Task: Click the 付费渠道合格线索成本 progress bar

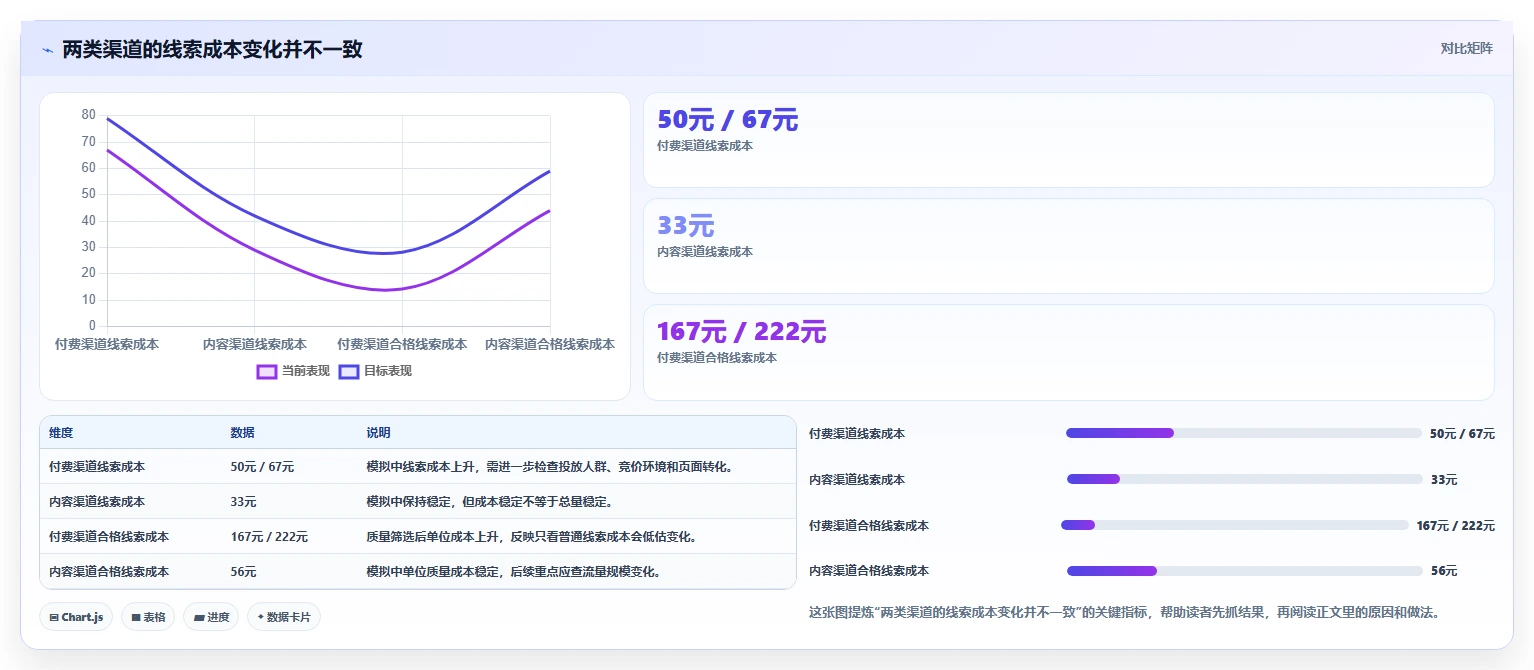Action: pyautogui.click(x=1235, y=525)
